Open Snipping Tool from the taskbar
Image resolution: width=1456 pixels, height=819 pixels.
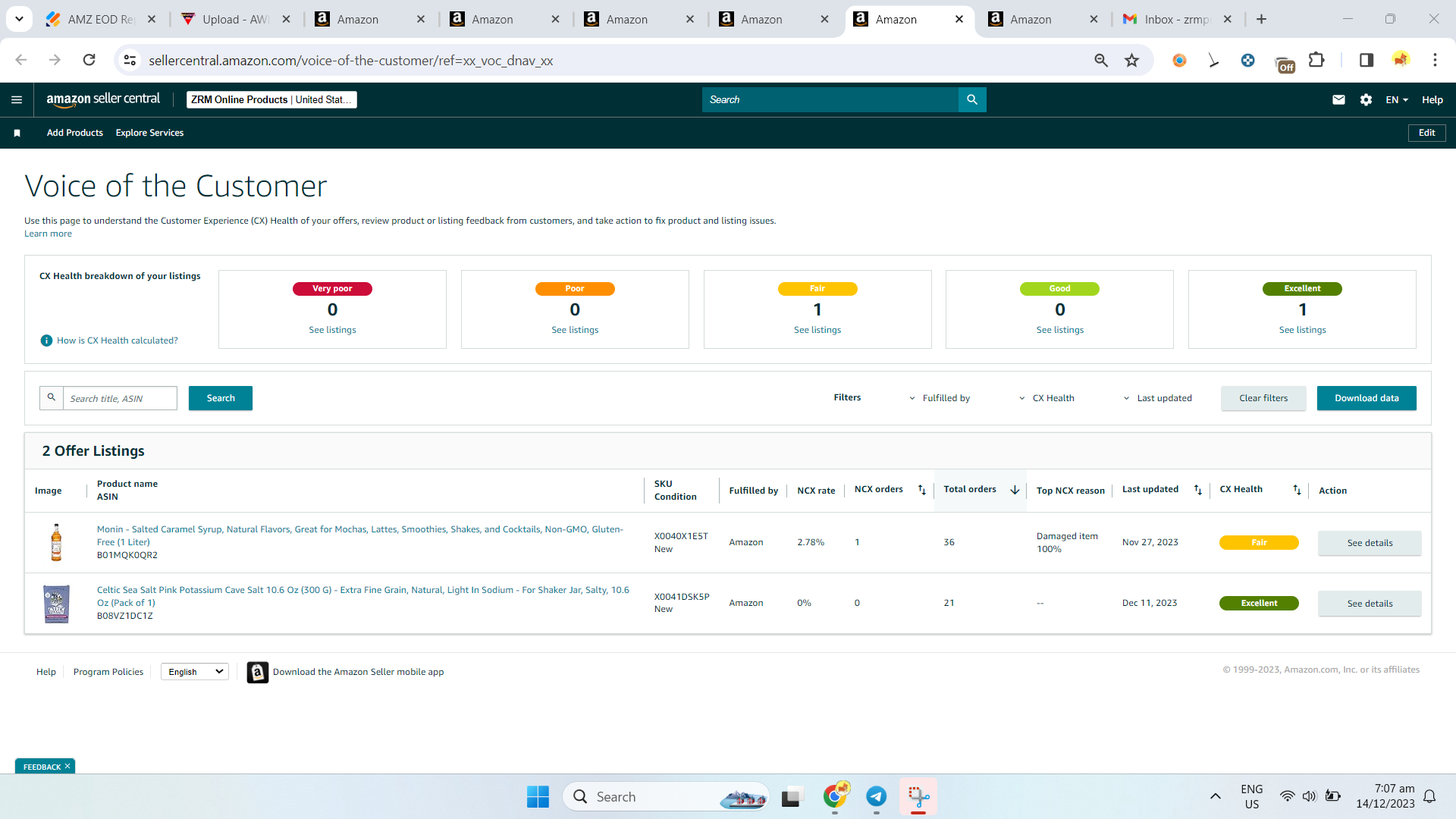(918, 796)
